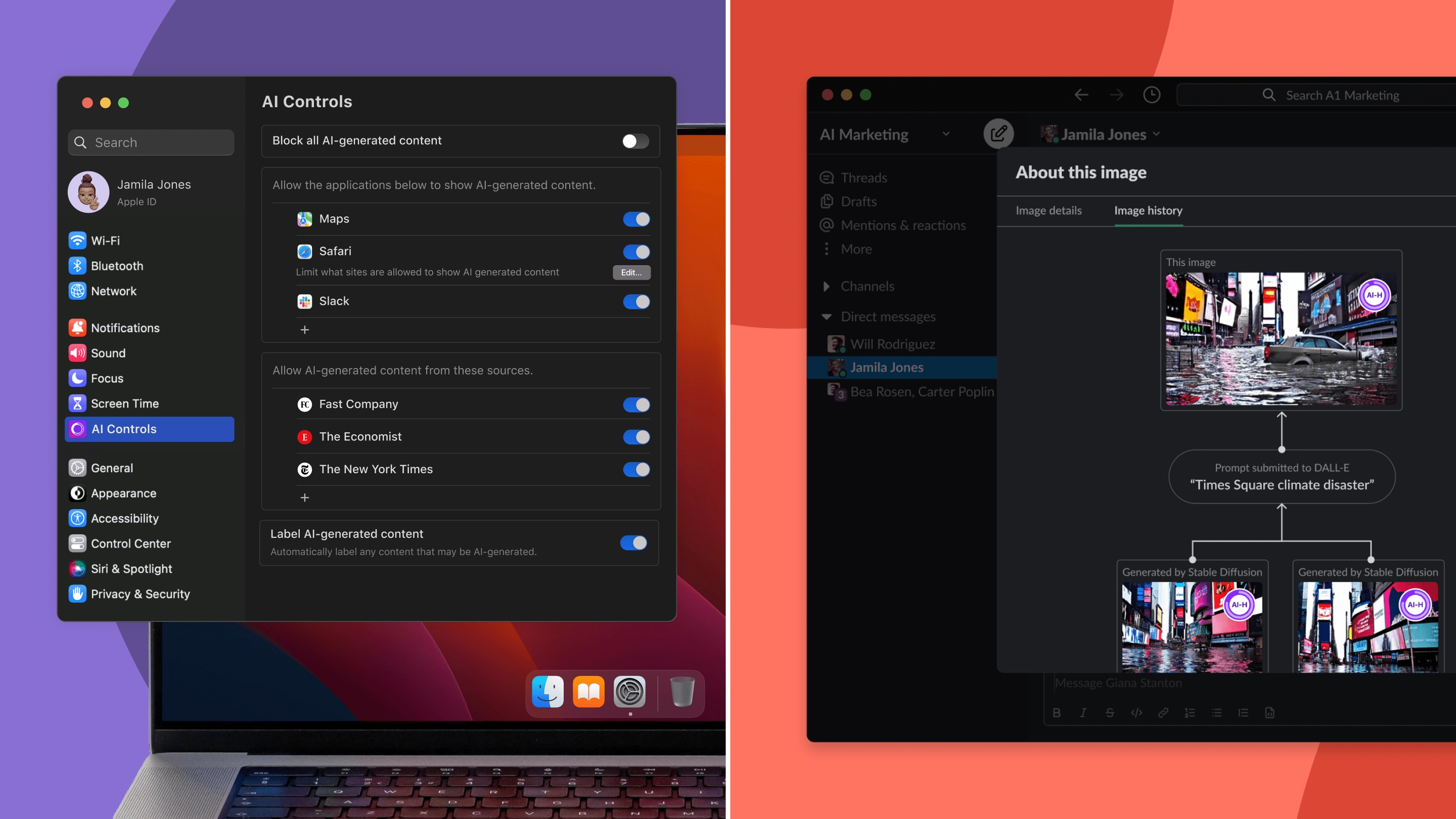Screen dimensions: 1456x819
Task: Open Trash in the Dock
Action: 682,691
